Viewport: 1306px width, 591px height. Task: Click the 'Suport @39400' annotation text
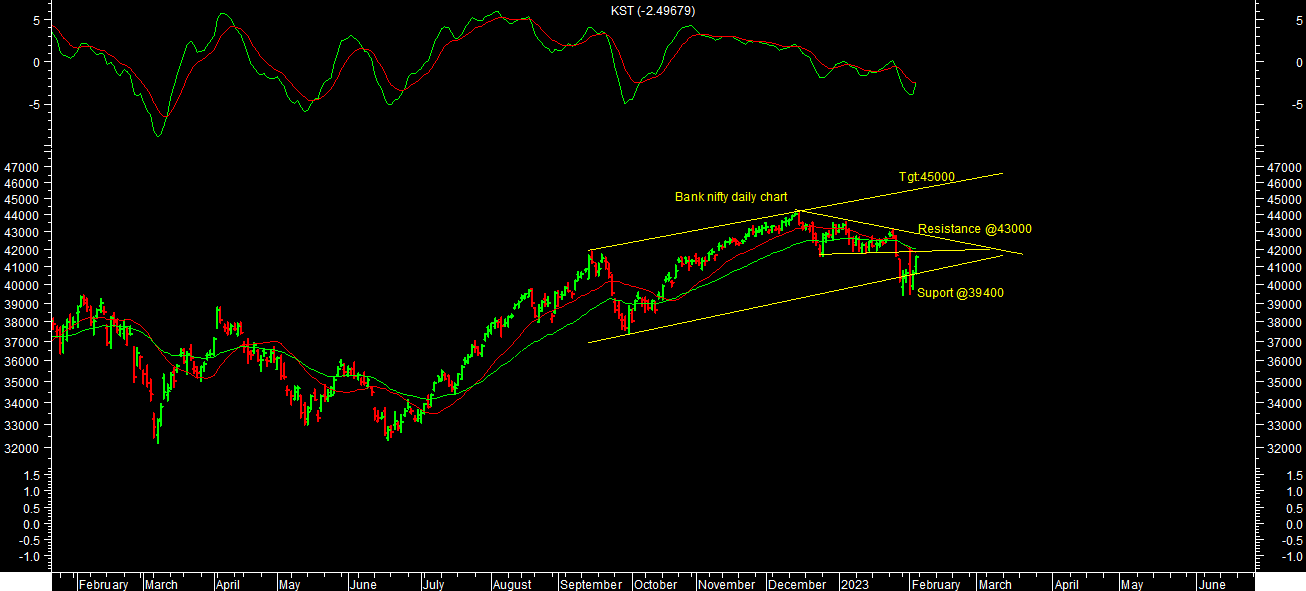point(960,293)
